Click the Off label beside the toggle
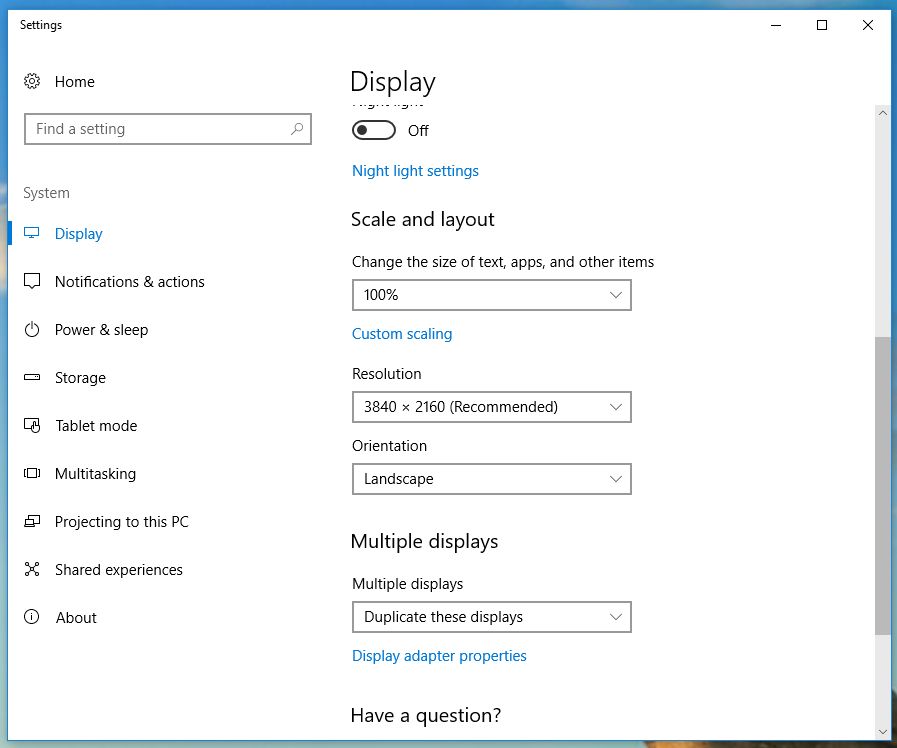Viewport: 897px width, 748px height. [x=418, y=131]
